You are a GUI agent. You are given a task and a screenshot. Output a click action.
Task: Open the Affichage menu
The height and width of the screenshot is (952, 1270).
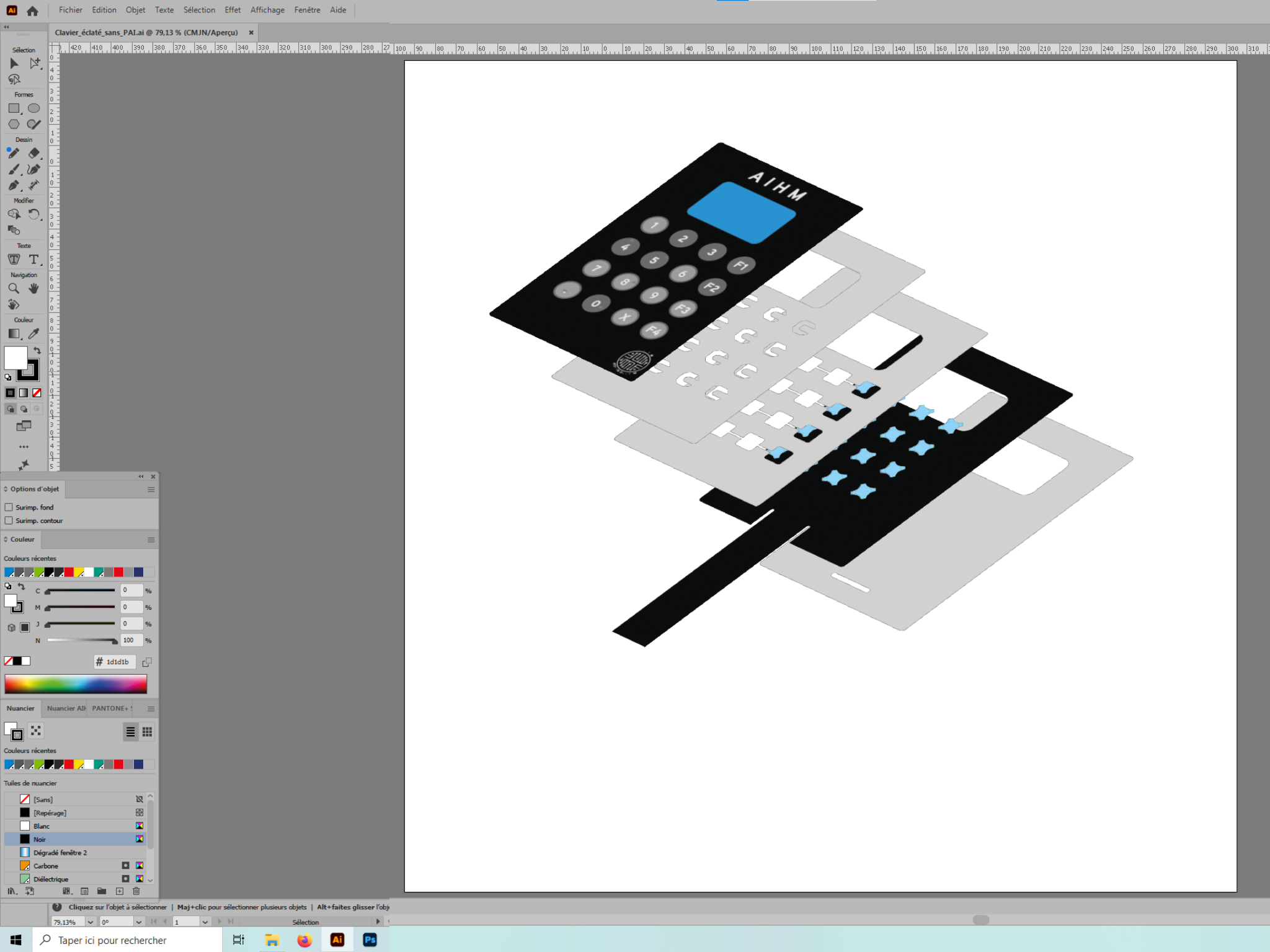[x=267, y=10]
